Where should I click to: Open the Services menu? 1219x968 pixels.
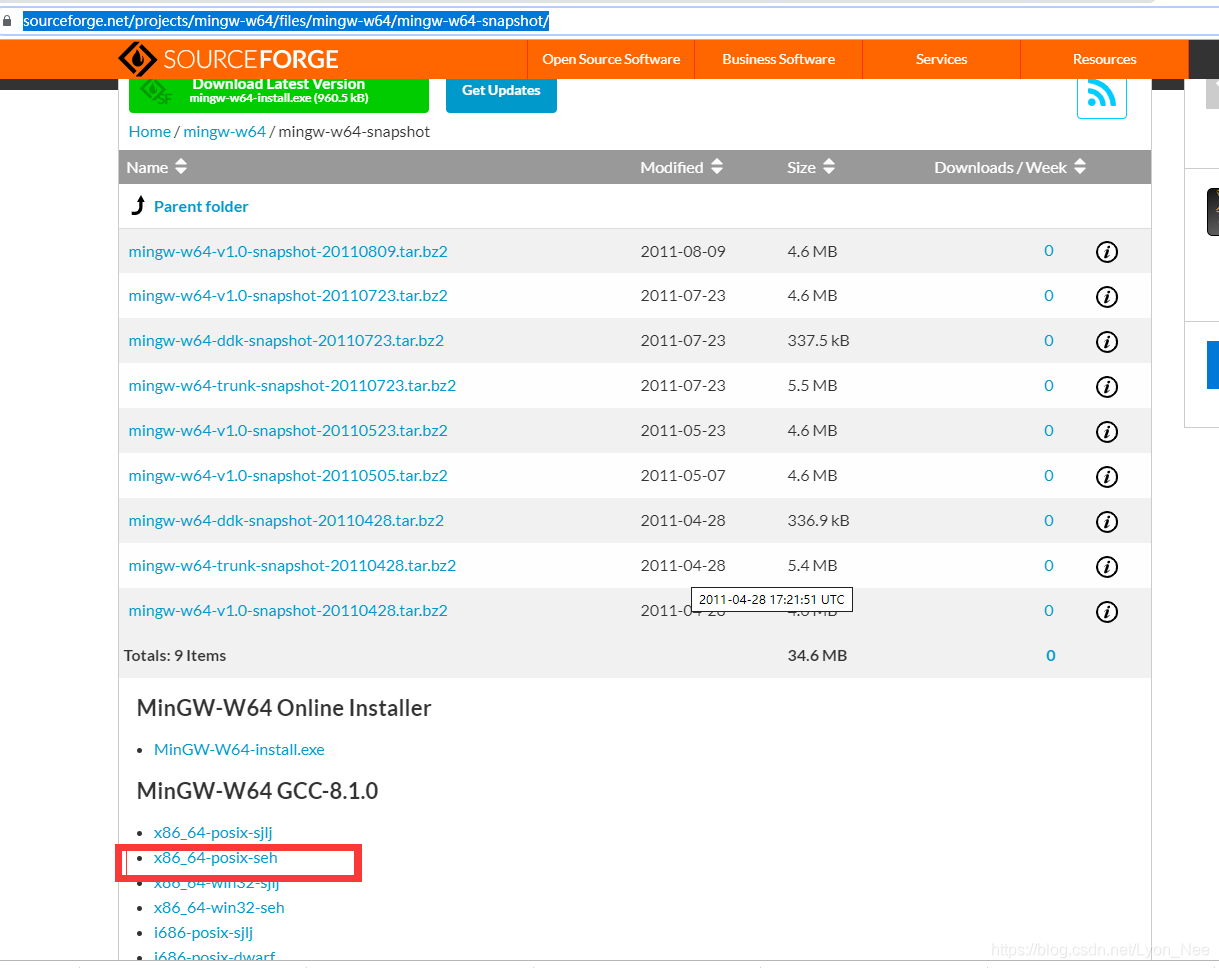(x=941, y=59)
